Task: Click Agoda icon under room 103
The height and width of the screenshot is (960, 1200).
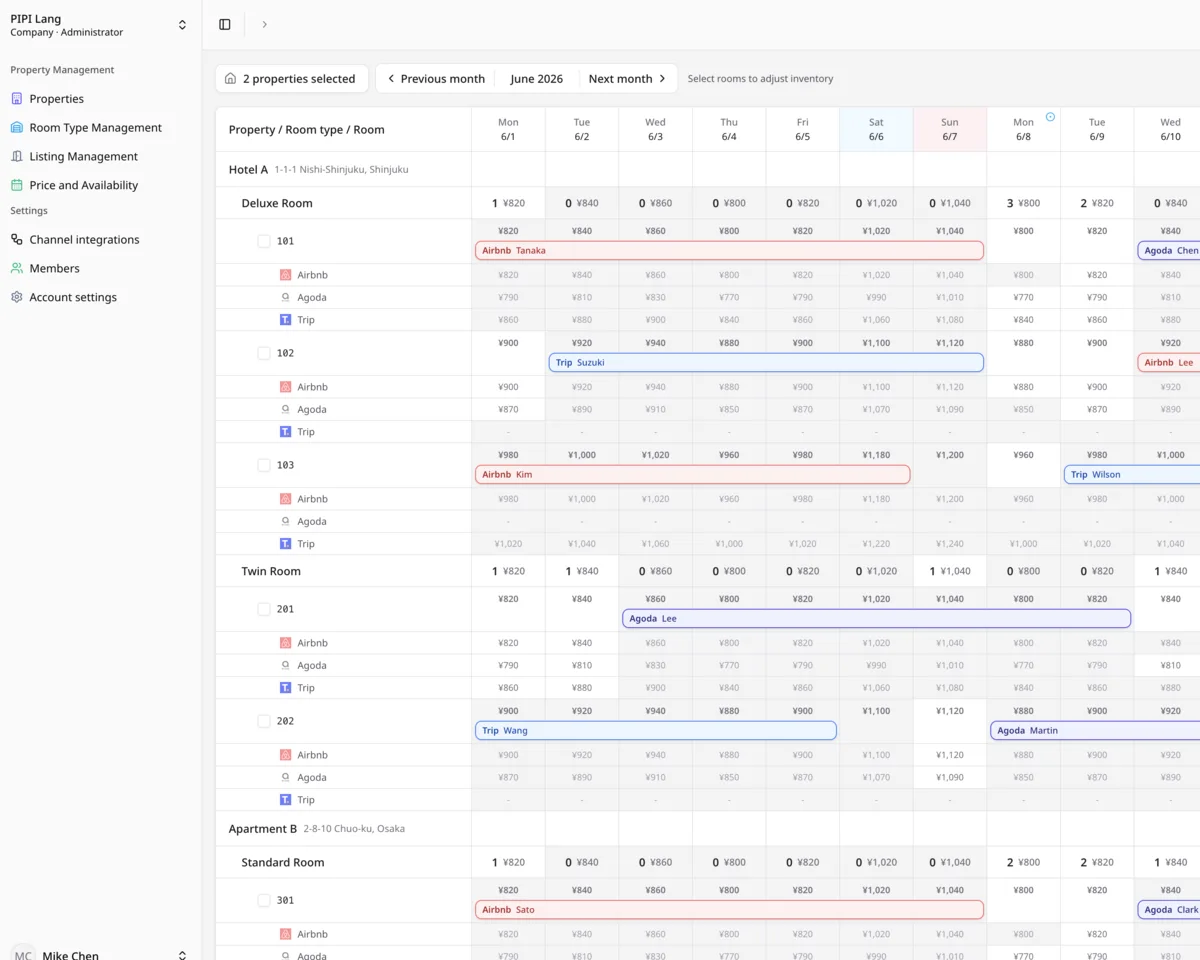Action: point(285,521)
